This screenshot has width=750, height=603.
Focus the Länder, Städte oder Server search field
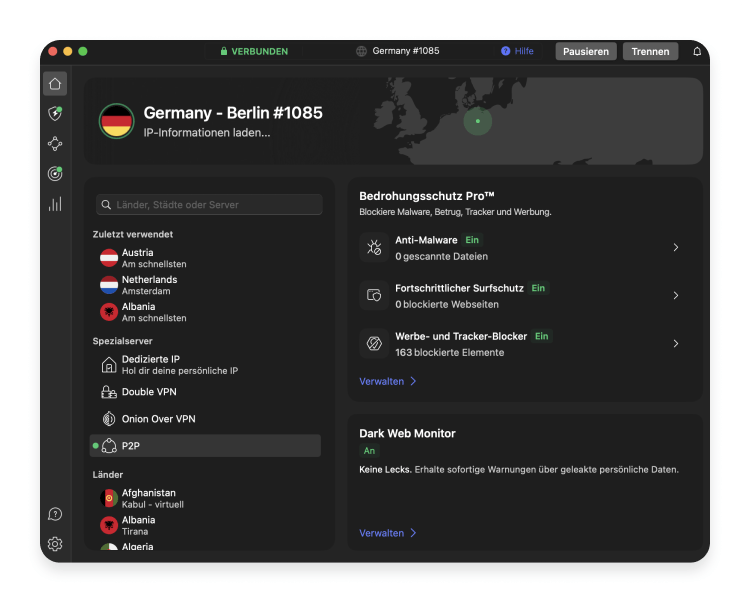pos(209,205)
